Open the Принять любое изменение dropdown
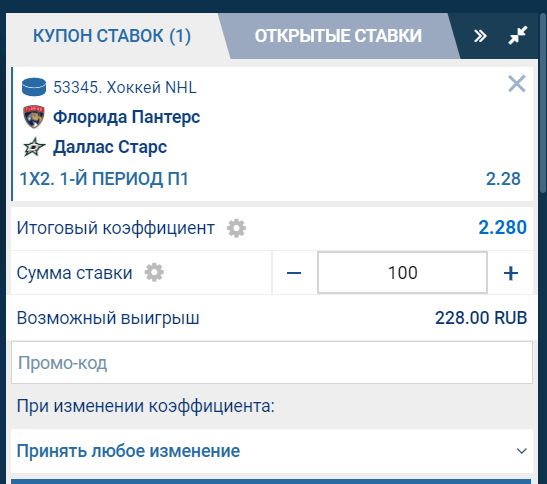 click(x=272, y=451)
